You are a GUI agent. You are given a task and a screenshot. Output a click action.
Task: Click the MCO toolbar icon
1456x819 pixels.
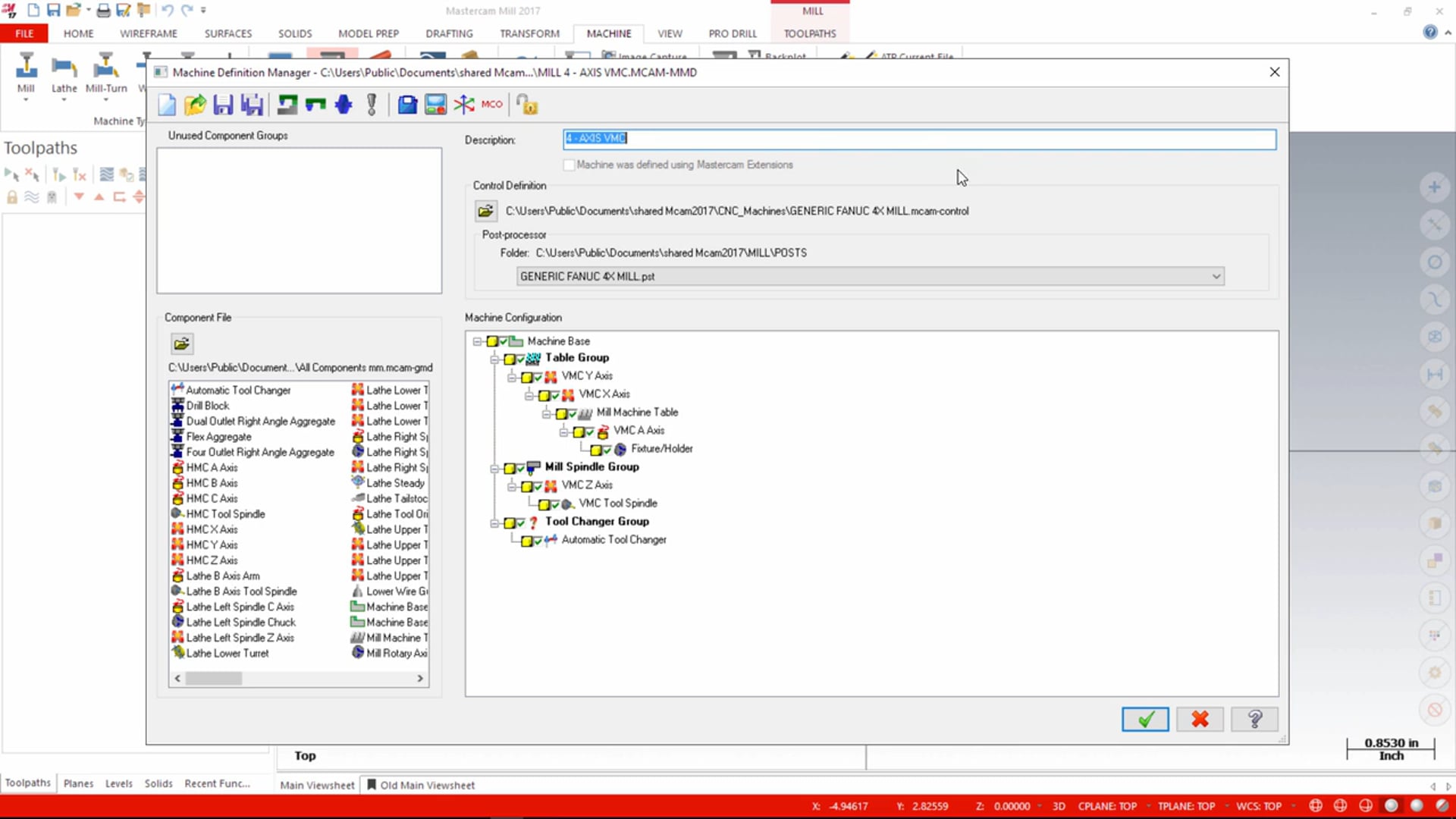click(x=491, y=105)
